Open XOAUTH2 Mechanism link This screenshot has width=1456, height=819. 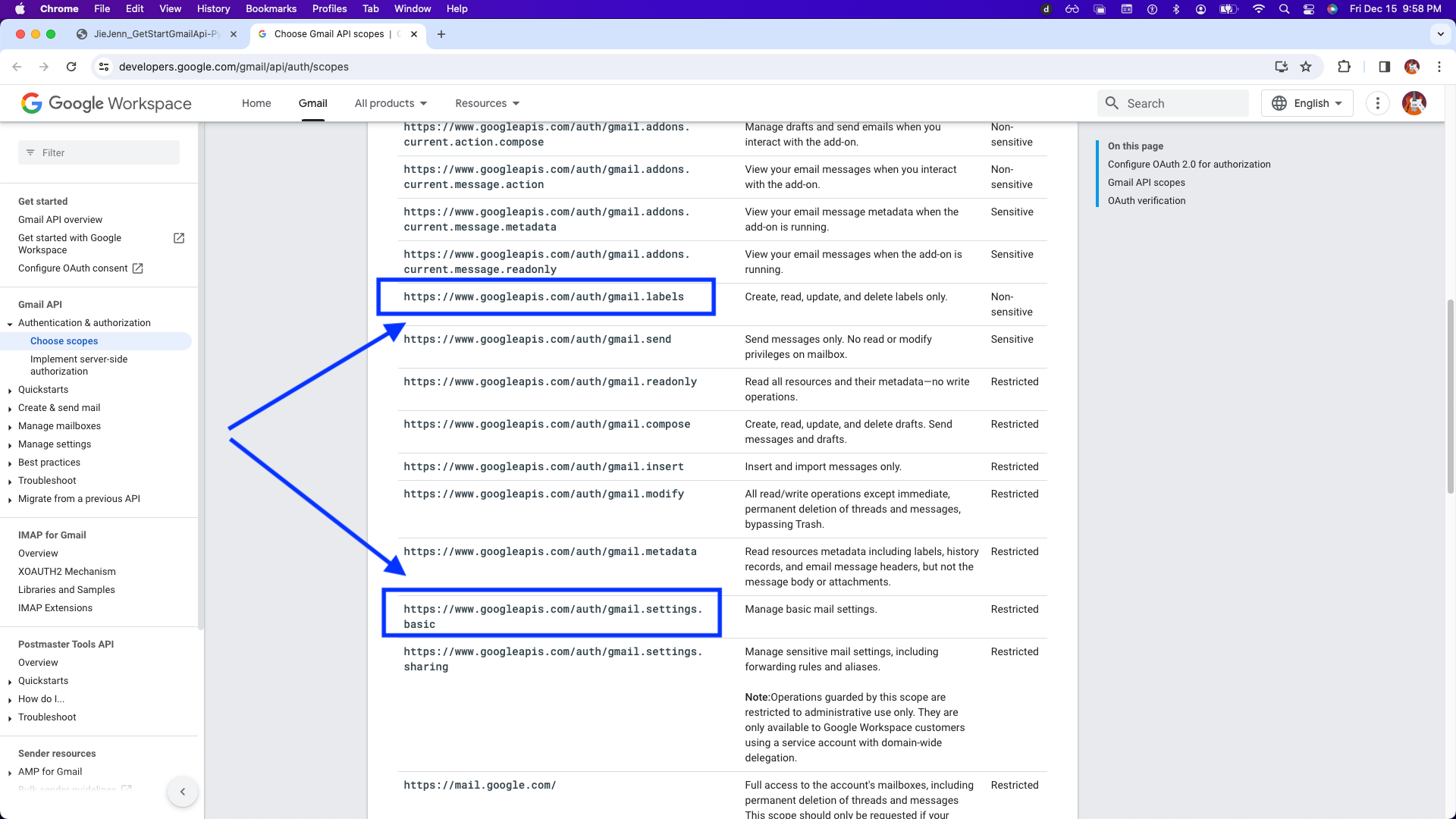click(67, 572)
